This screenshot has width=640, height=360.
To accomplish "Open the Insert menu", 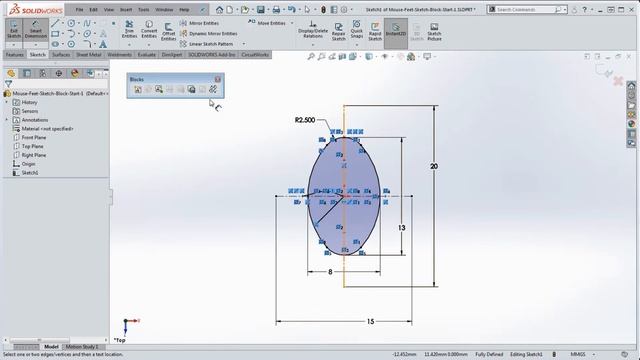I will pos(126,9).
